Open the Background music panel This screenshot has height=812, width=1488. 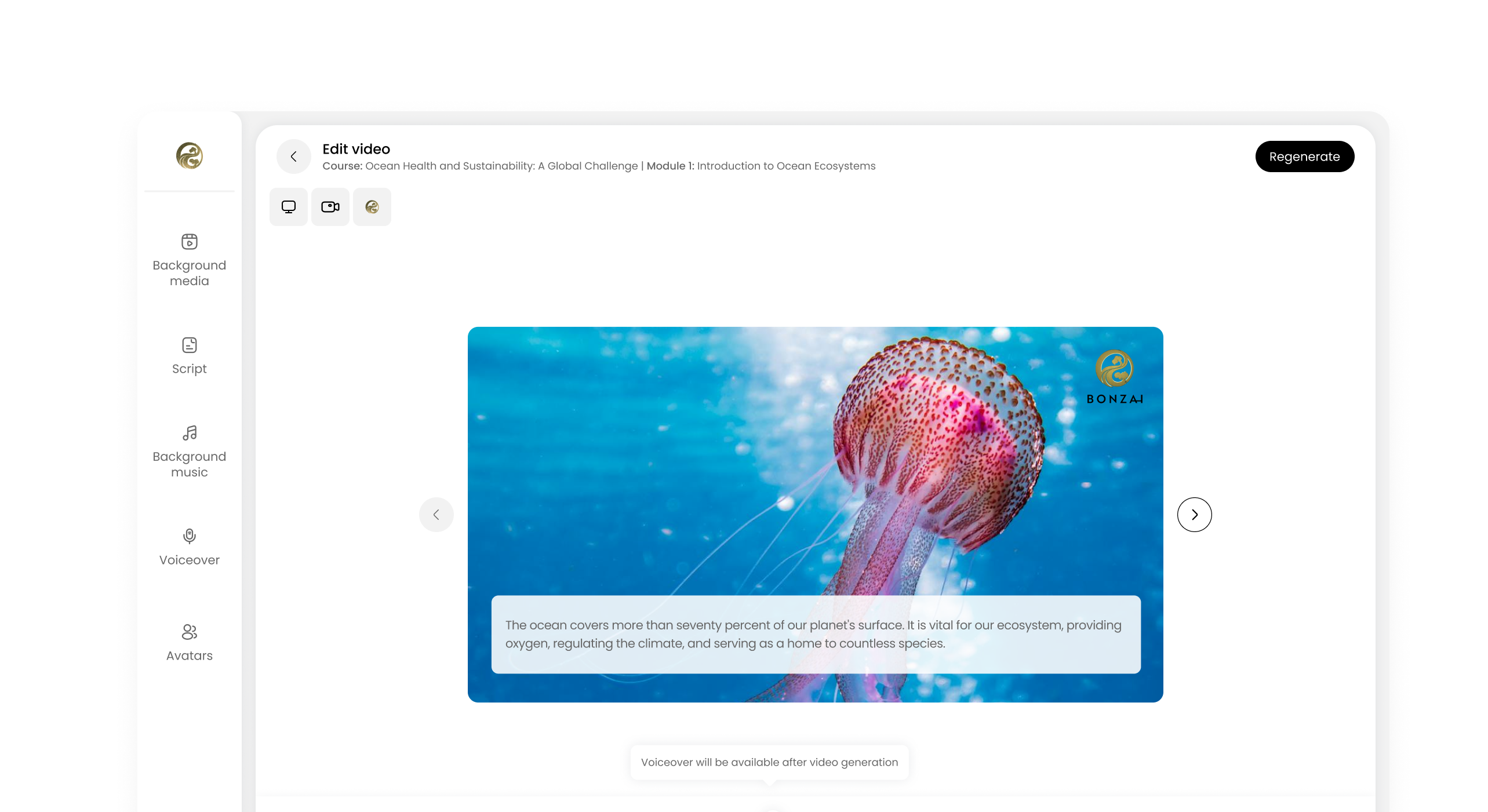click(189, 452)
